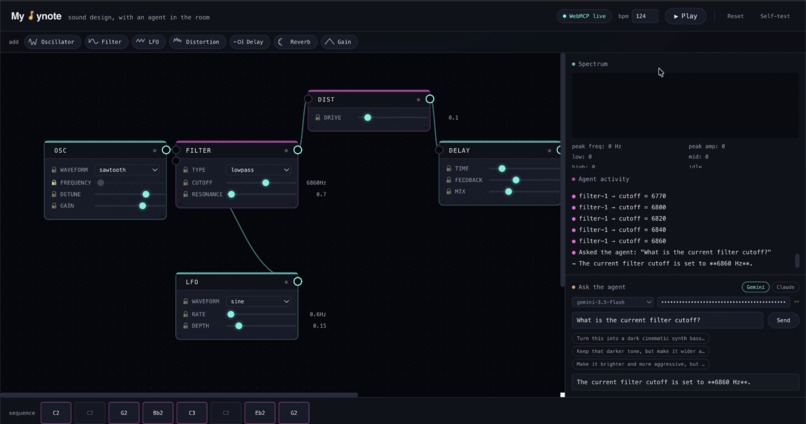Click the bpm input field showing 124
Image resolution: width=806 pixels, height=424 pixels.
coord(645,16)
